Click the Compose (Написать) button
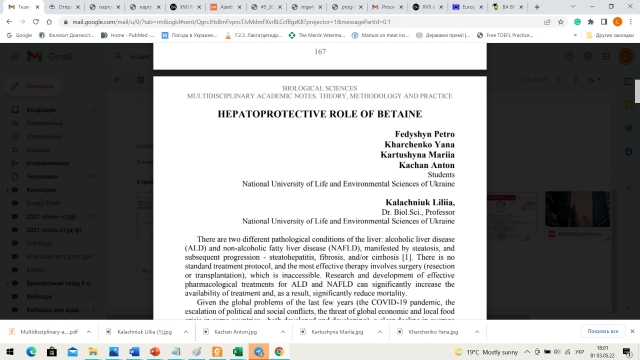 34,86
